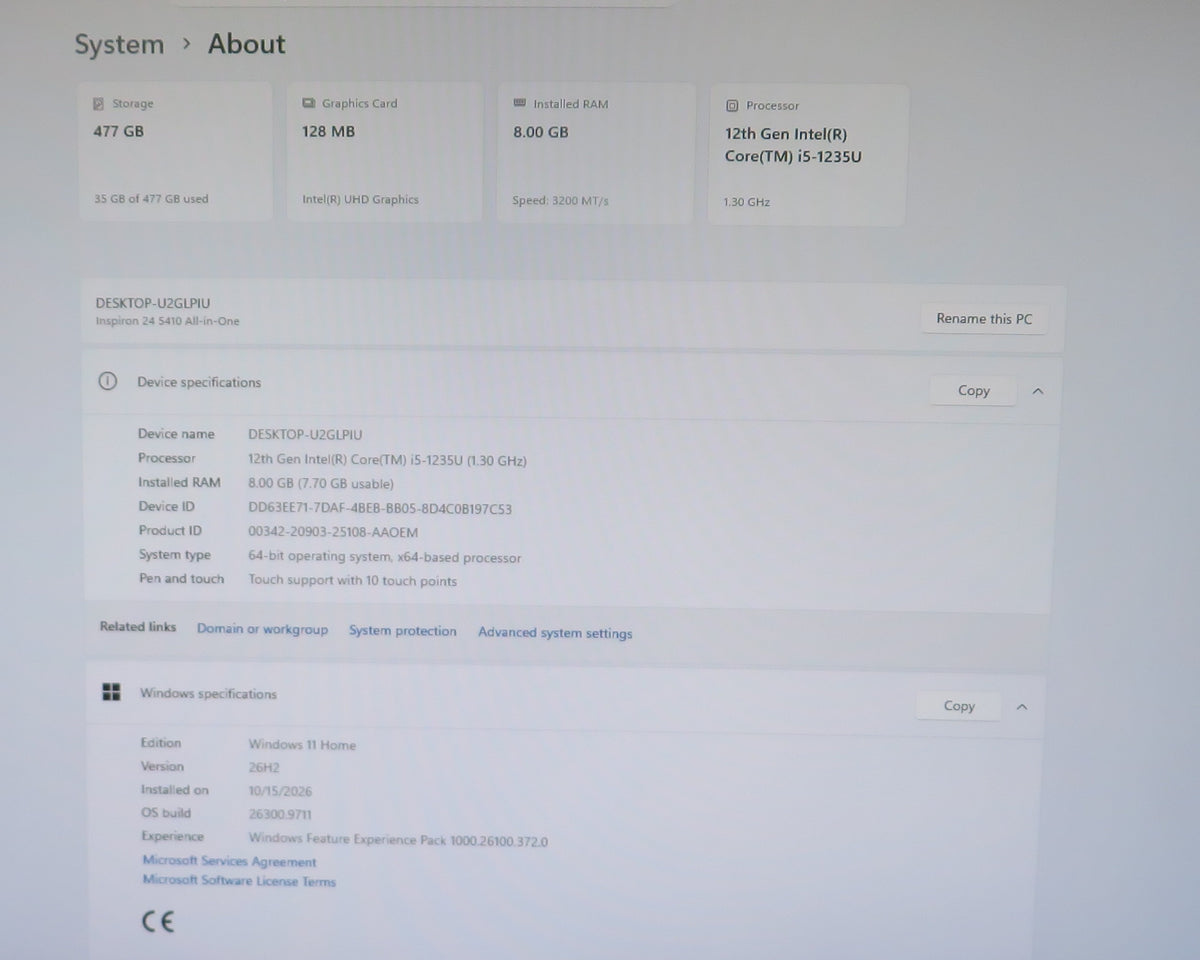The width and height of the screenshot is (1200, 960).
Task: Click the text '8.00 GB (7.70 GB usable)'
Action: pos(321,484)
